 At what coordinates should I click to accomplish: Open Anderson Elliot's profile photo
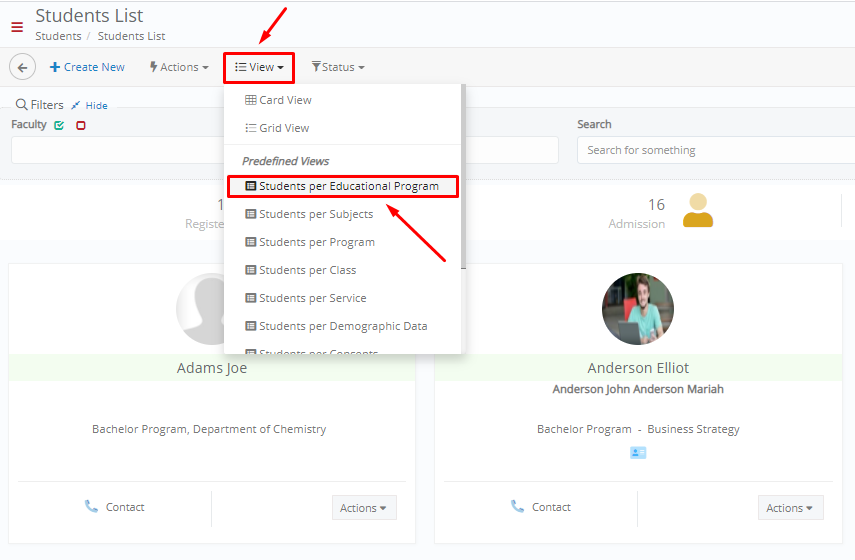tap(638, 309)
